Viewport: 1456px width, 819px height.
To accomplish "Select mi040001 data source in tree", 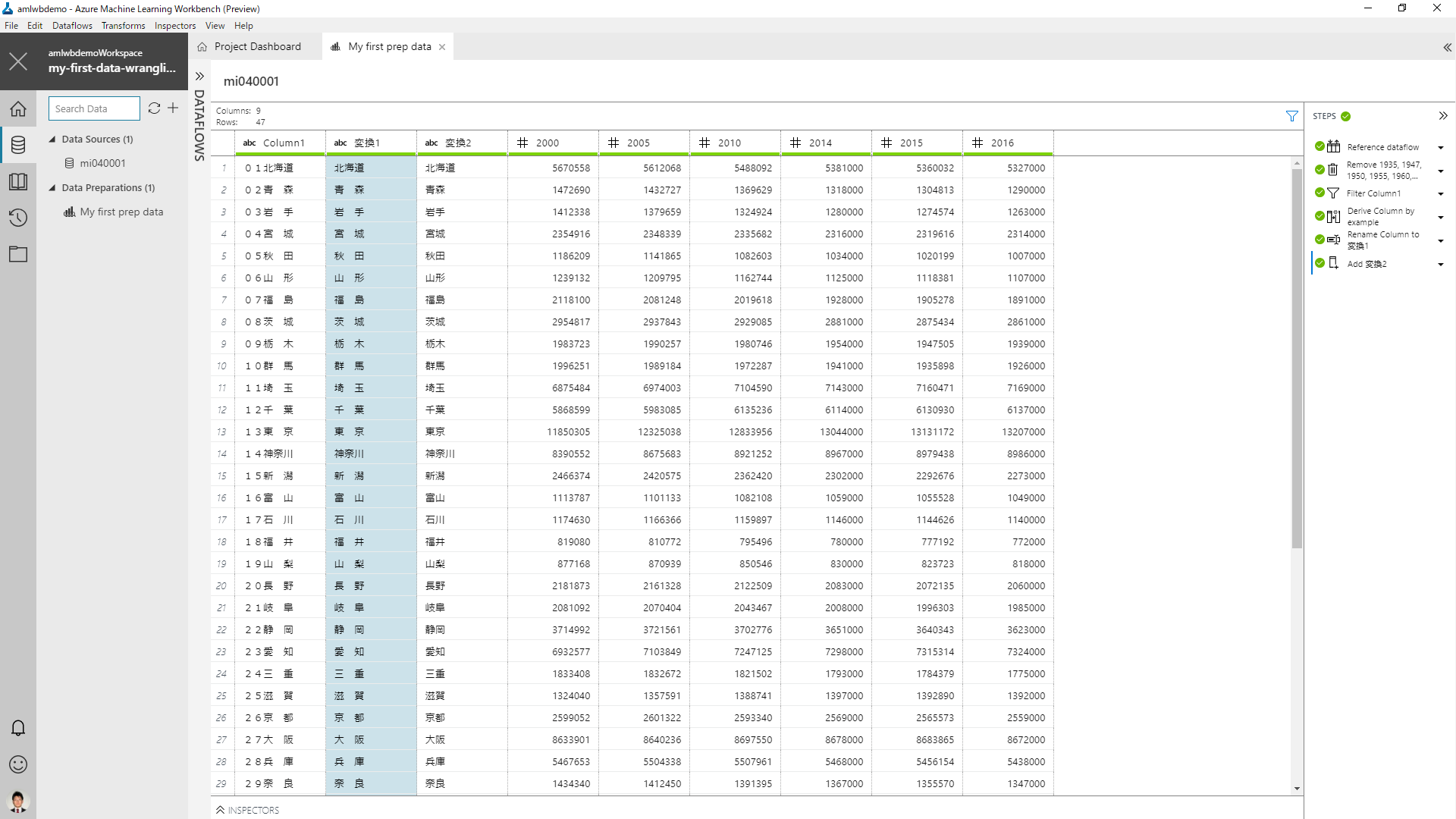I will point(102,163).
